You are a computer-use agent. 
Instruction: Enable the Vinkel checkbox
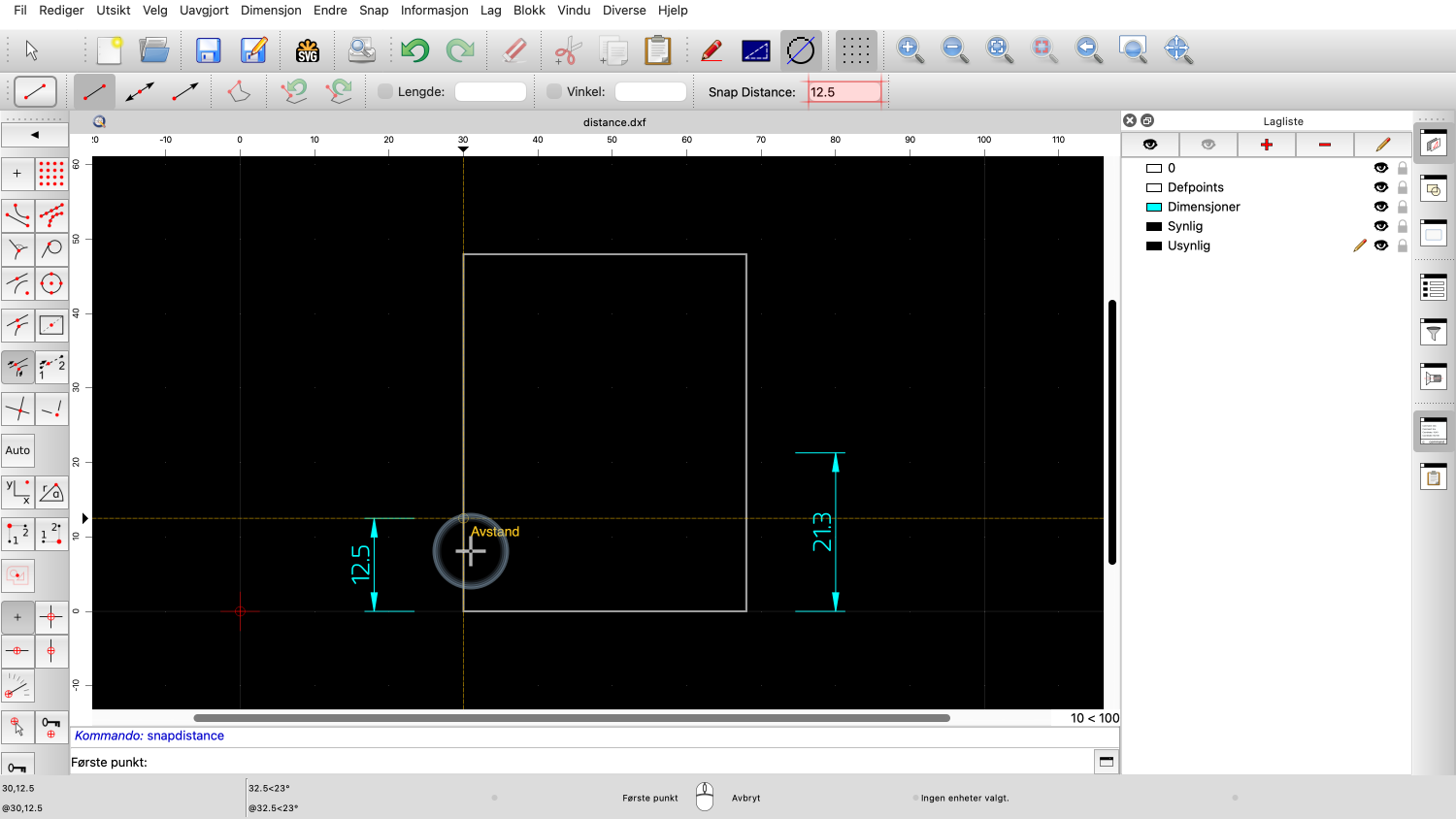tap(554, 91)
